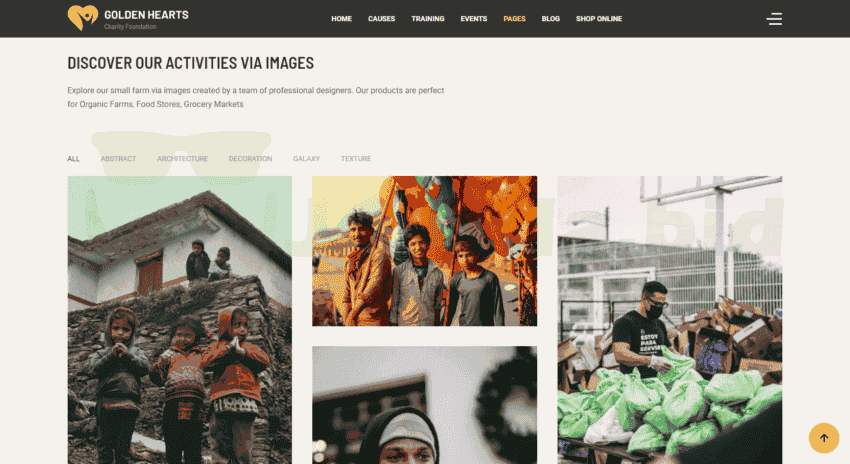Open the masked volunteer with green bags photo
850x464 pixels.
(670, 320)
